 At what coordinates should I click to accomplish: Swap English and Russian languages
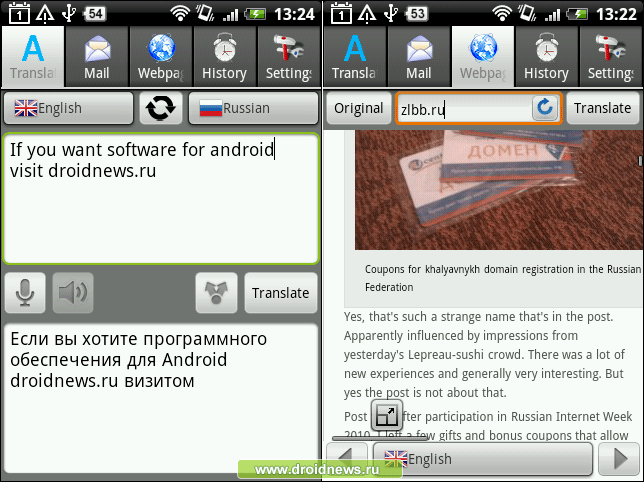[160, 109]
